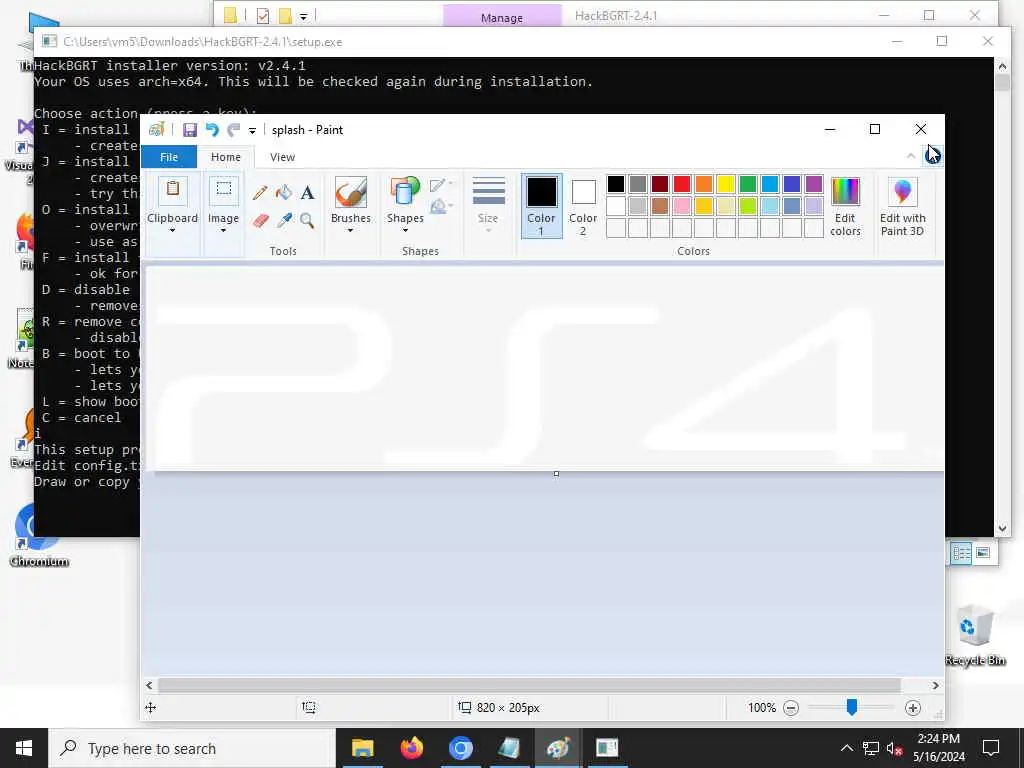
Task: Click the Paint Help icon
Action: (933, 155)
